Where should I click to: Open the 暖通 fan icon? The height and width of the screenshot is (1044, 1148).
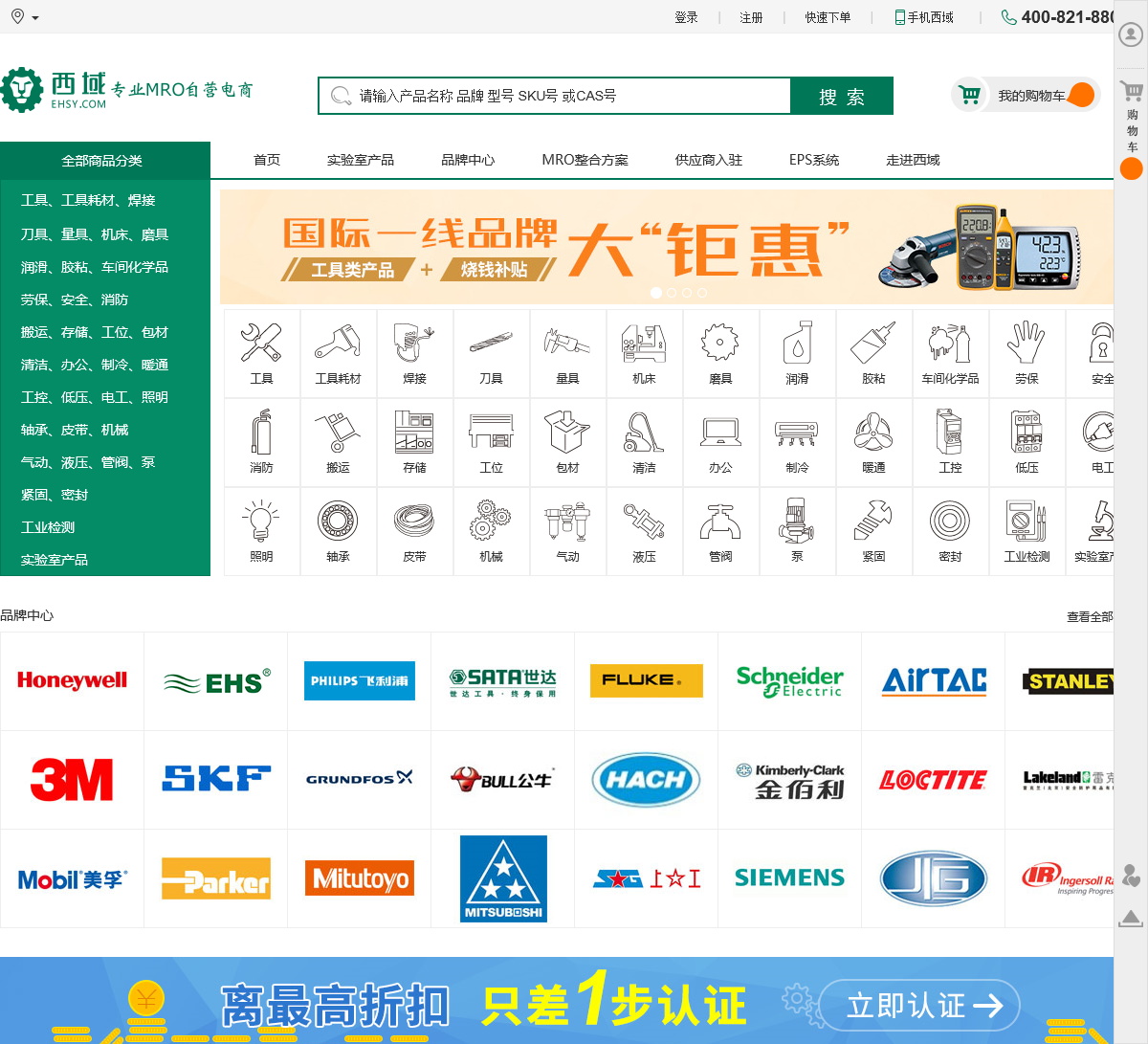[x=873, y=432]
